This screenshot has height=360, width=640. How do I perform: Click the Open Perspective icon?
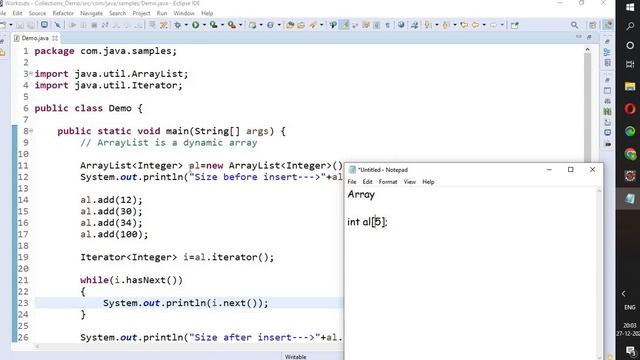pos(593,25)
